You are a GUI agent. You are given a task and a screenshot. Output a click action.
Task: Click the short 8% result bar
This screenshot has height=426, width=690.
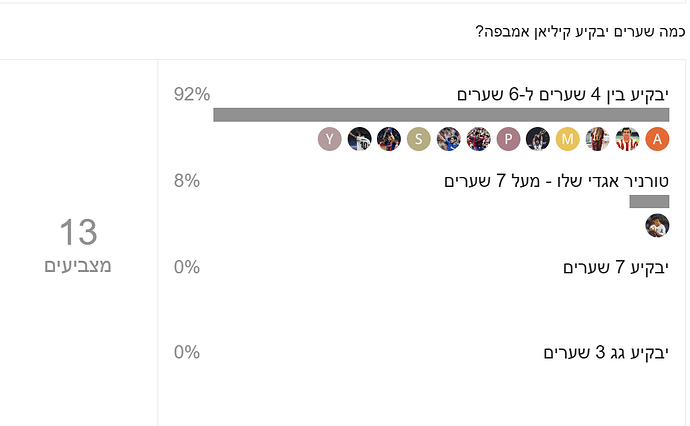pos(650,202)
